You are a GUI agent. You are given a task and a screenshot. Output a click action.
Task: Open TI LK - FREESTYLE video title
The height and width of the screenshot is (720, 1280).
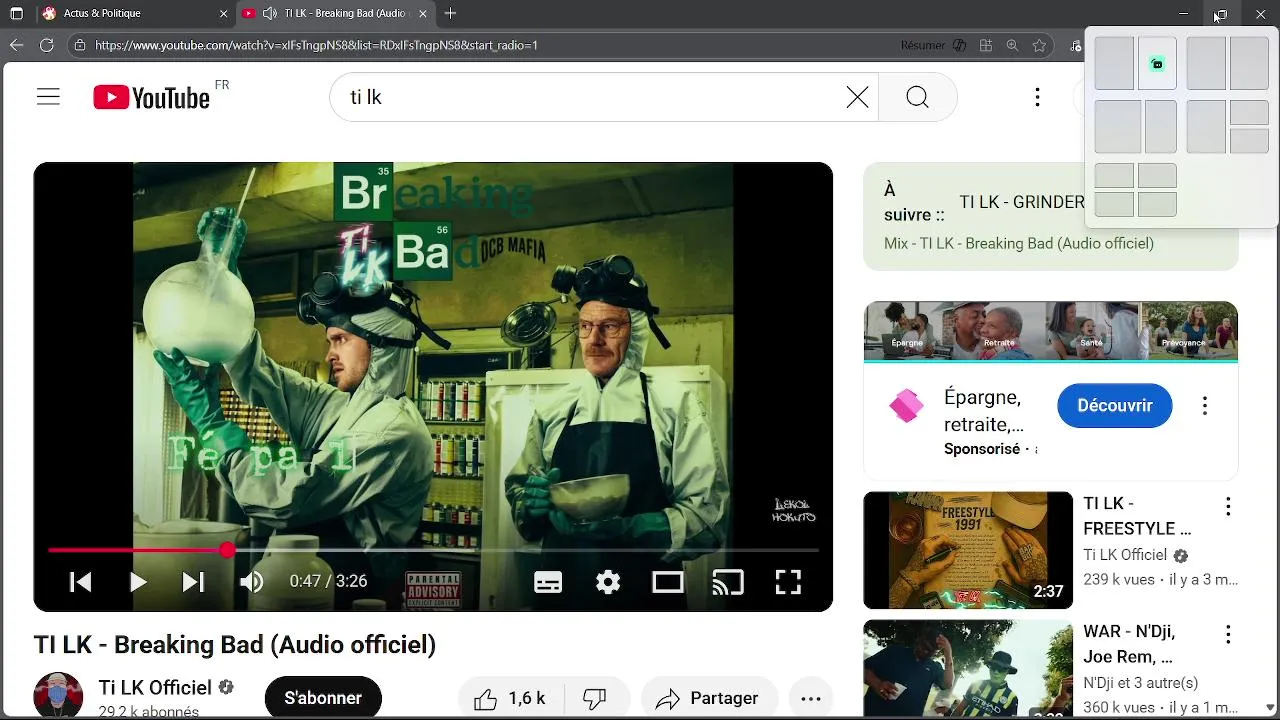(1138, 516)
